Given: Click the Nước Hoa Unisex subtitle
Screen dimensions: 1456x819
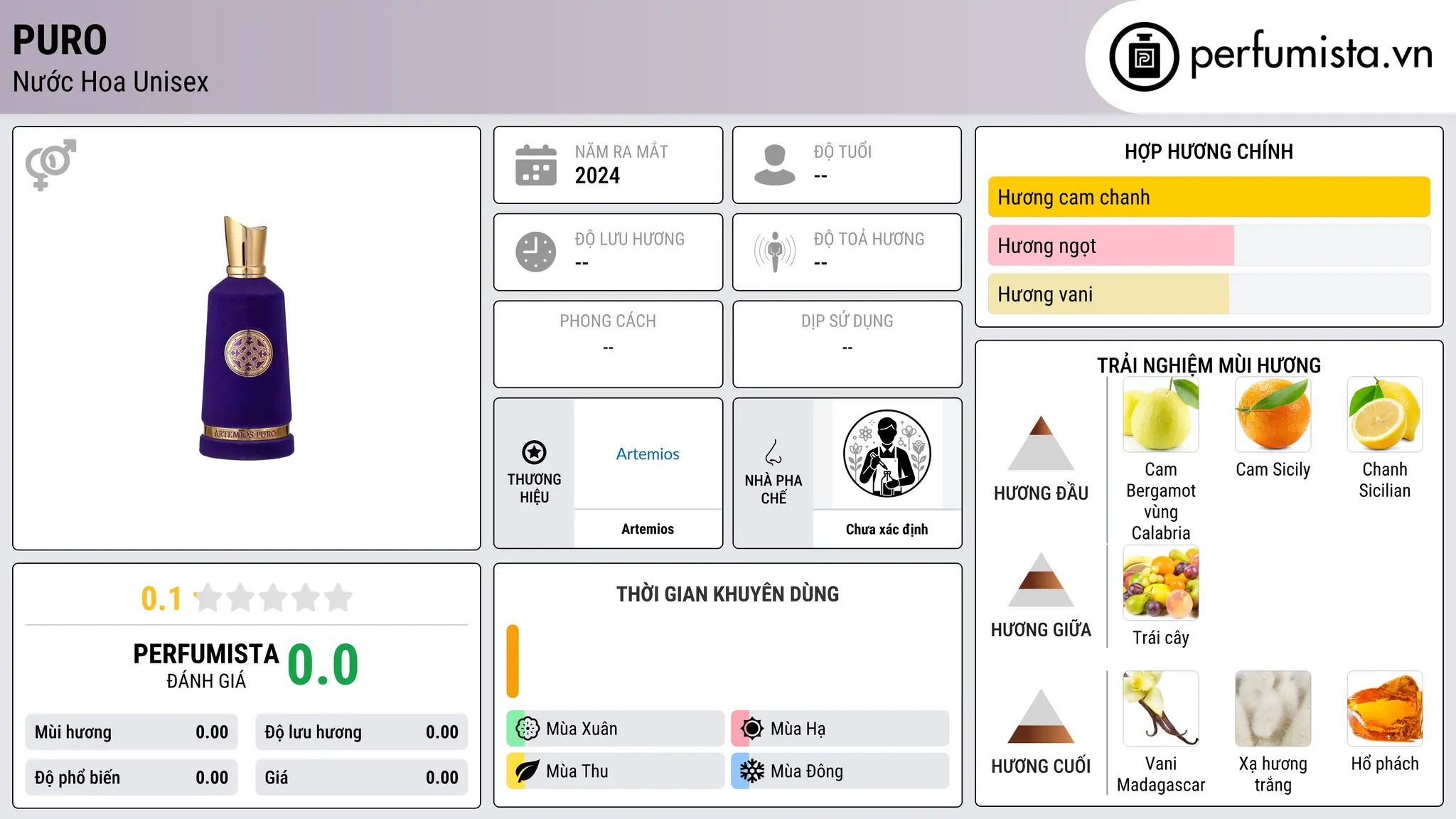Looking at the screenshot, I should coord(111,82).
